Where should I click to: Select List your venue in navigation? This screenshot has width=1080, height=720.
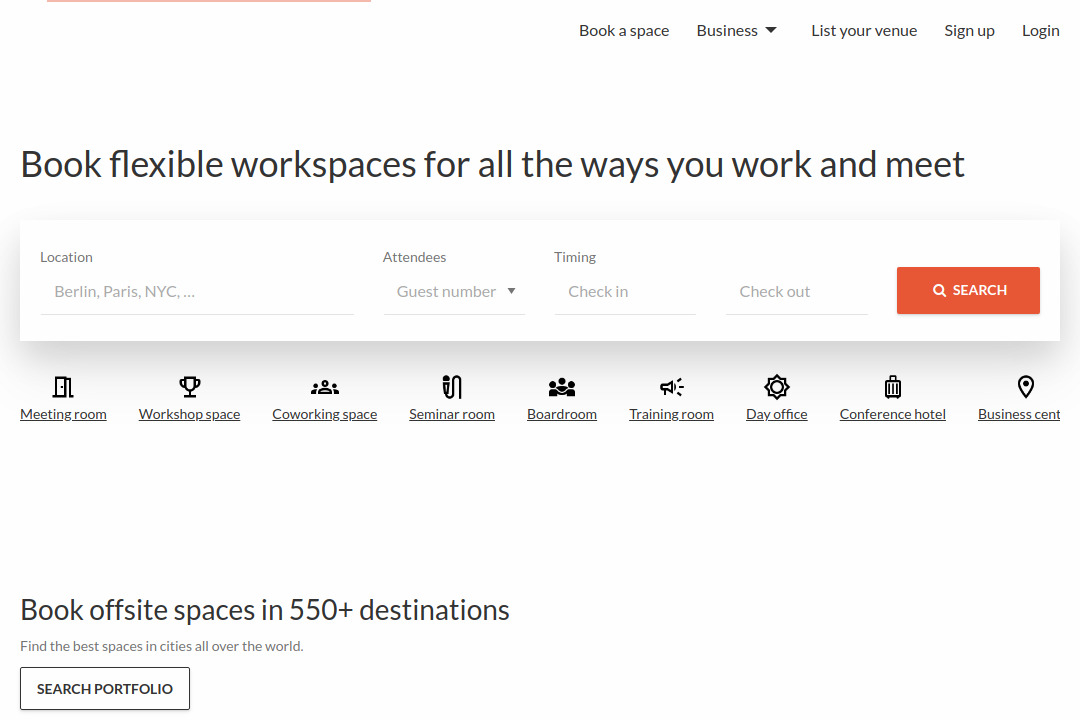(864, 30)
